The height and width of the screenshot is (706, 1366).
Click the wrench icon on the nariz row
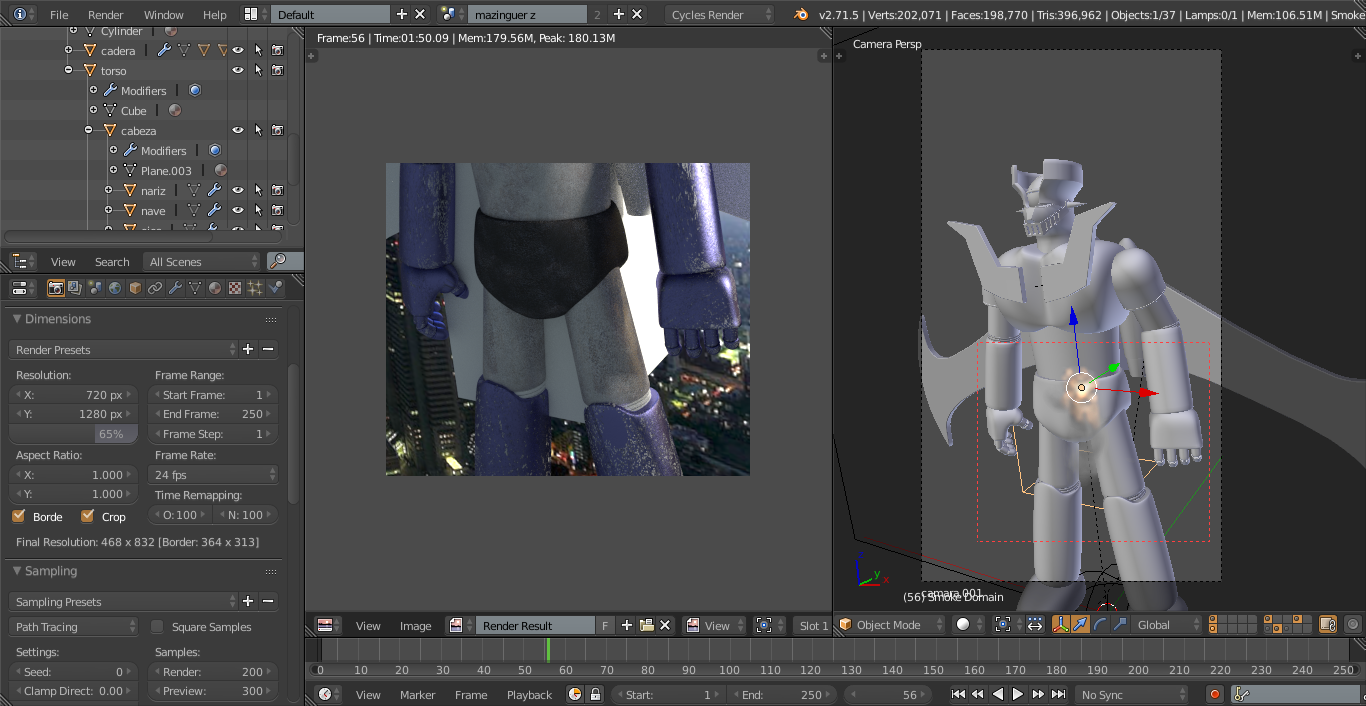click(214, 190)
